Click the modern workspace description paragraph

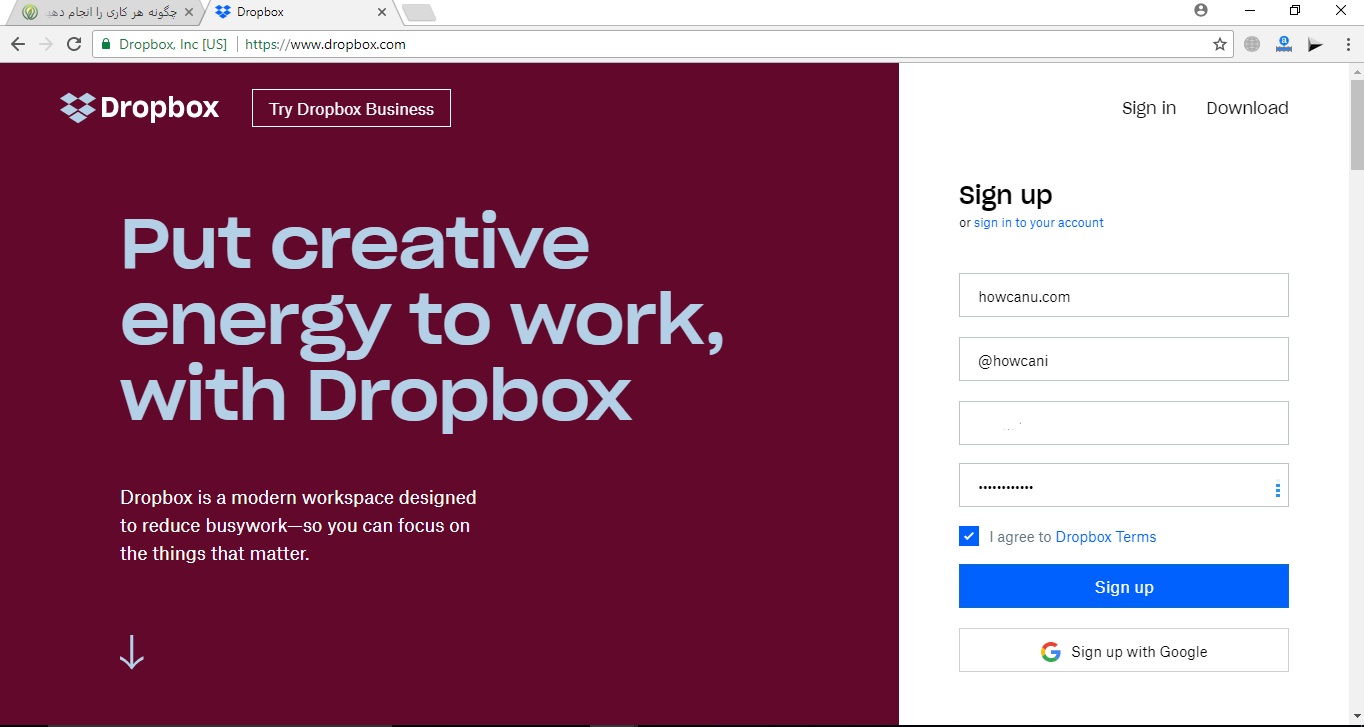tap(298, 525)
